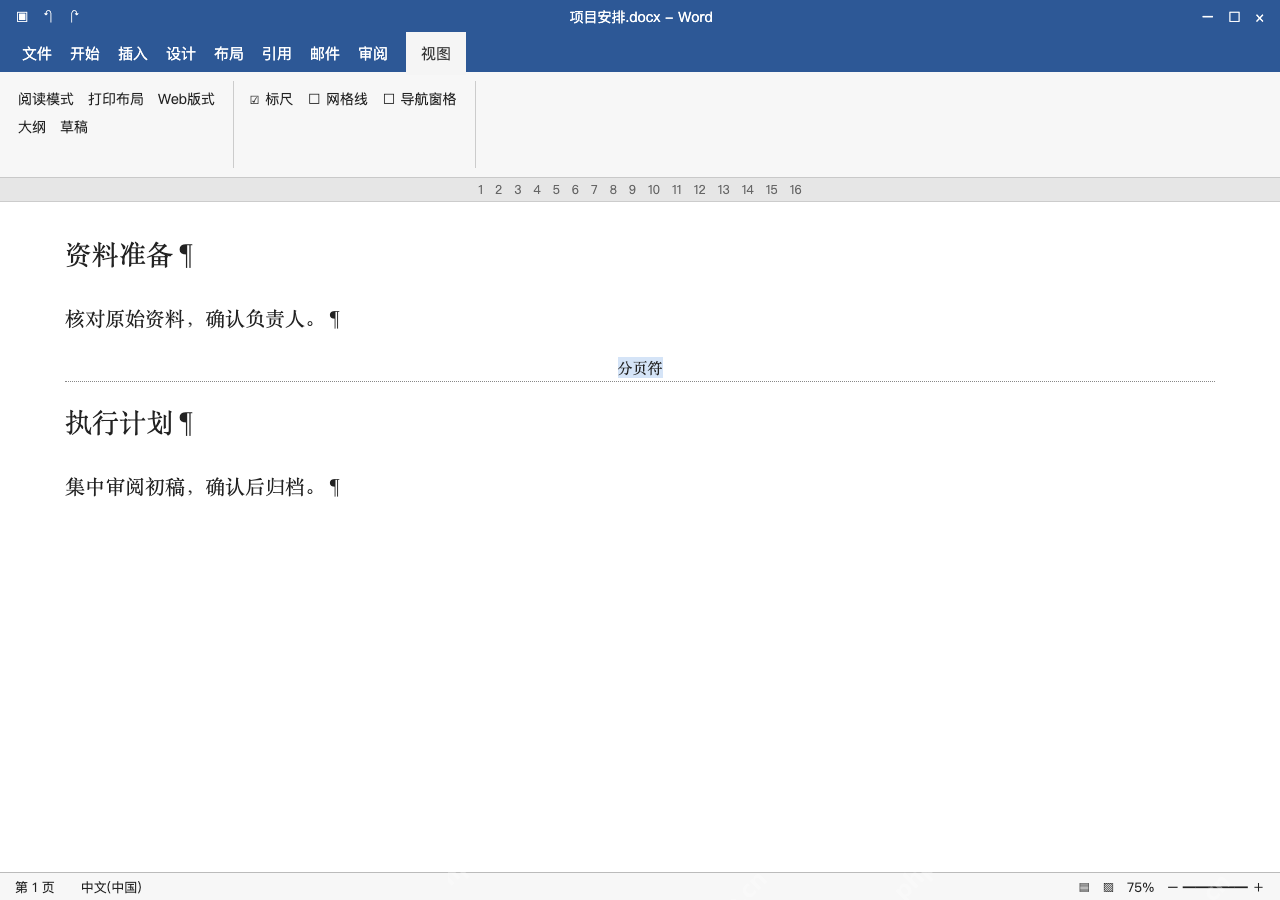Click the document title 项目安排.docx – Word
This screenshot has width=1280, height=900.
click(641, 17)
